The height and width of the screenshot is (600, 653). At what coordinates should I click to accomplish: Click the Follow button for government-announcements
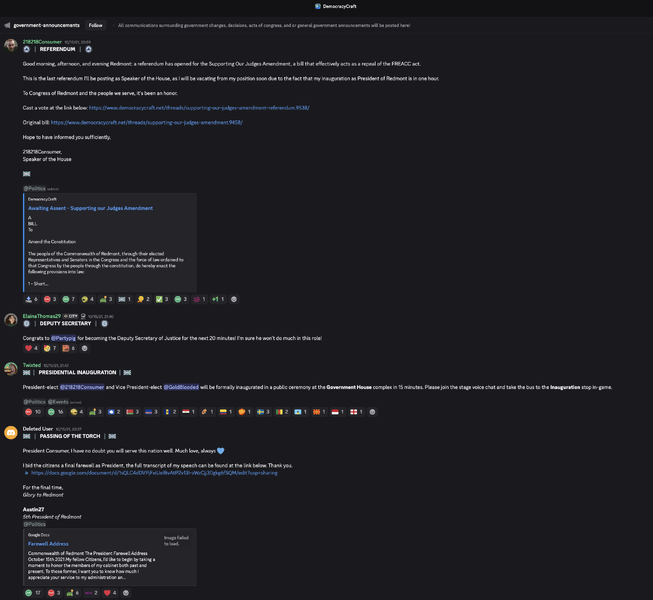coord(95,25)
